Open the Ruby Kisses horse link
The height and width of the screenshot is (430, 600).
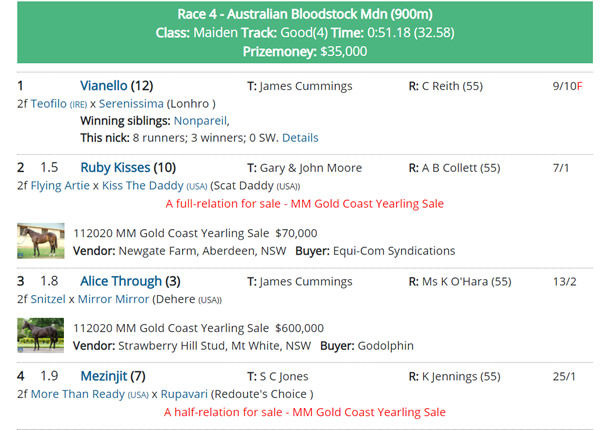115,167
